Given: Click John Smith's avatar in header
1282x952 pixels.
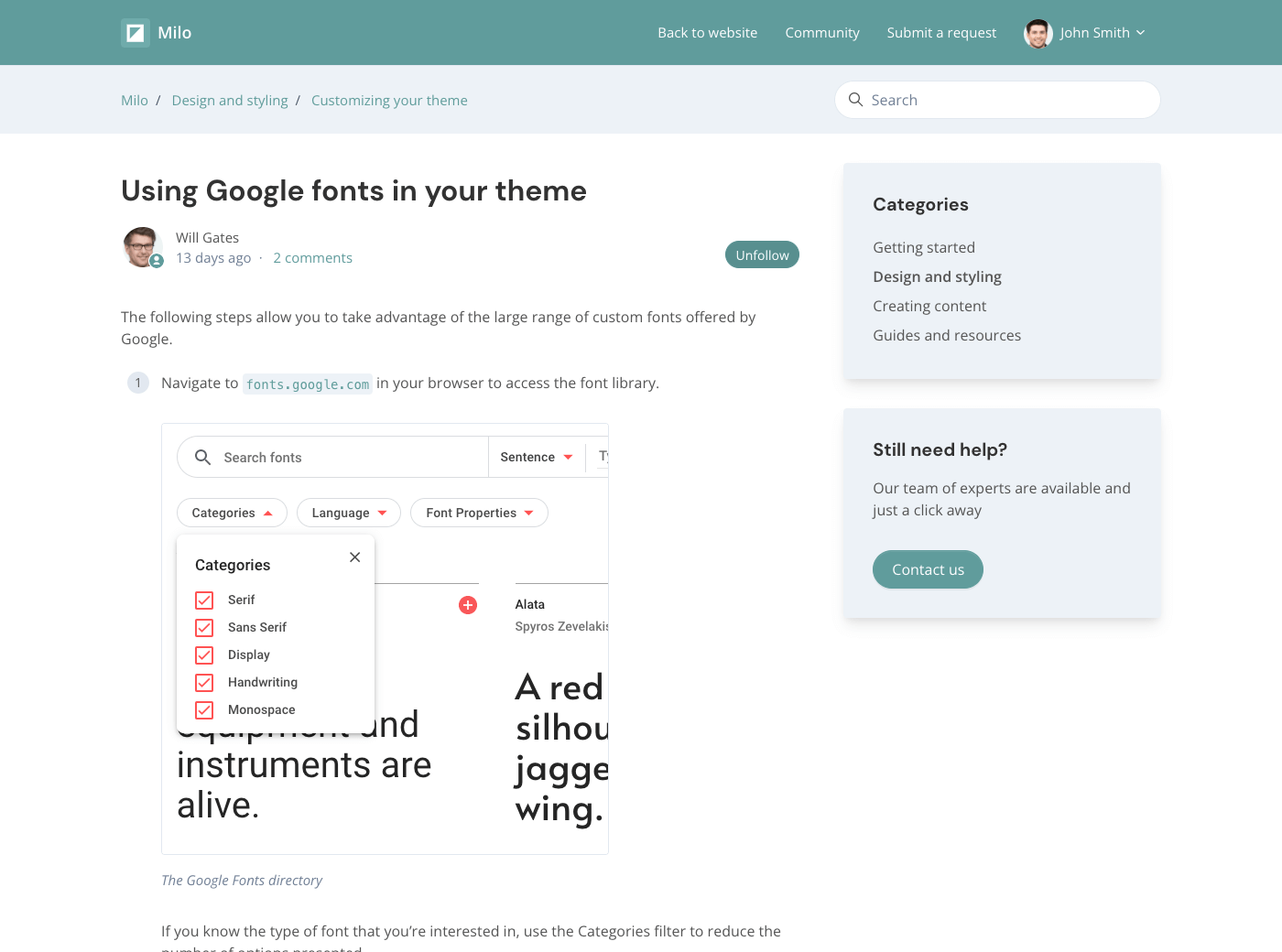Looking at the screenshot, I should [x=1038, y=33].
